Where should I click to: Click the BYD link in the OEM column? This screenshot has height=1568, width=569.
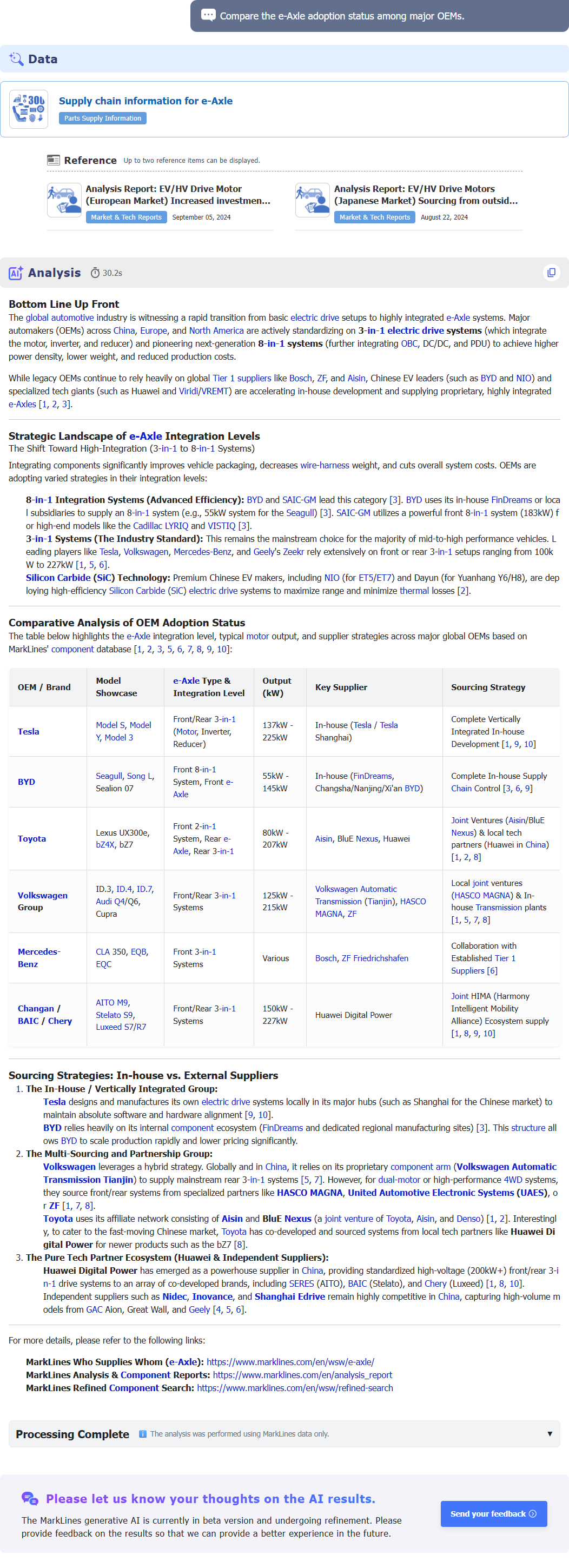point(26,782)
